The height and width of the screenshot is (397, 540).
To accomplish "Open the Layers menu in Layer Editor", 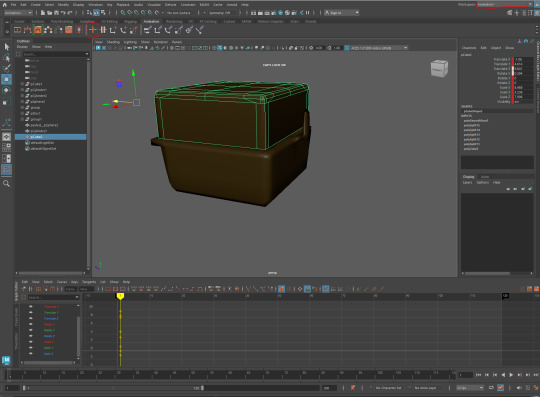I will (467, 182).
